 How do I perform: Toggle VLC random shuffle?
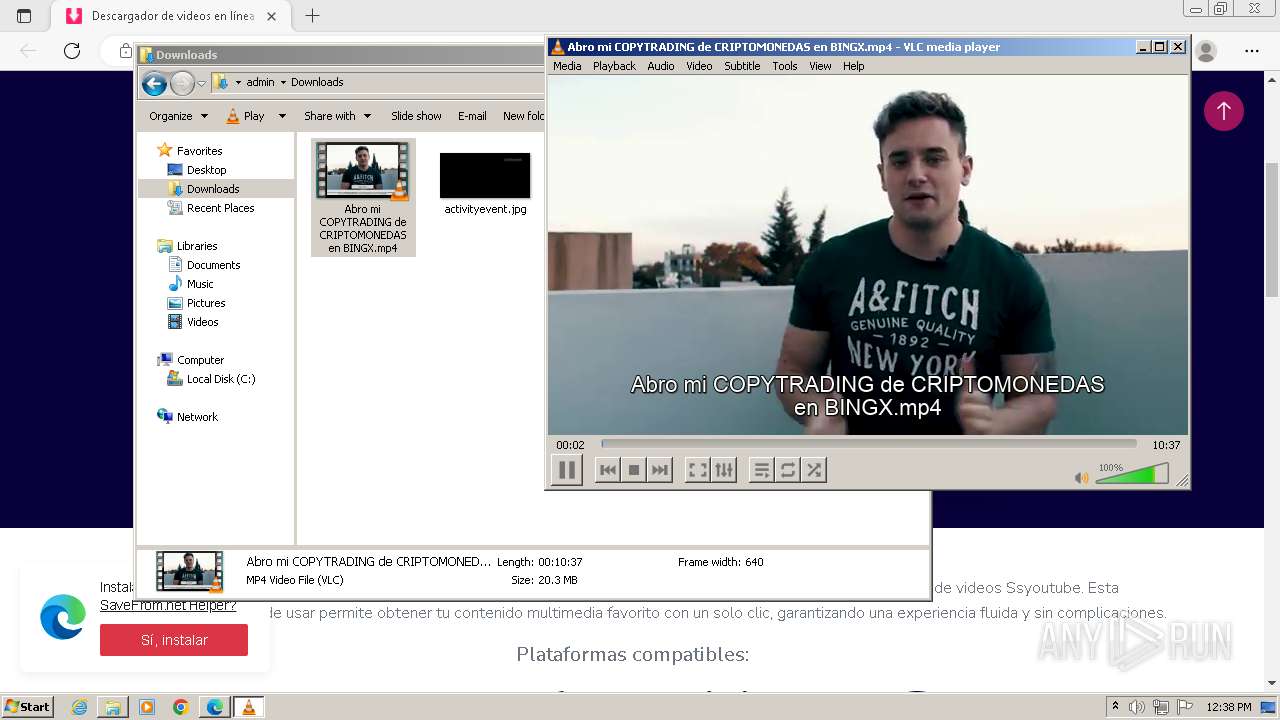pos(814,470)
